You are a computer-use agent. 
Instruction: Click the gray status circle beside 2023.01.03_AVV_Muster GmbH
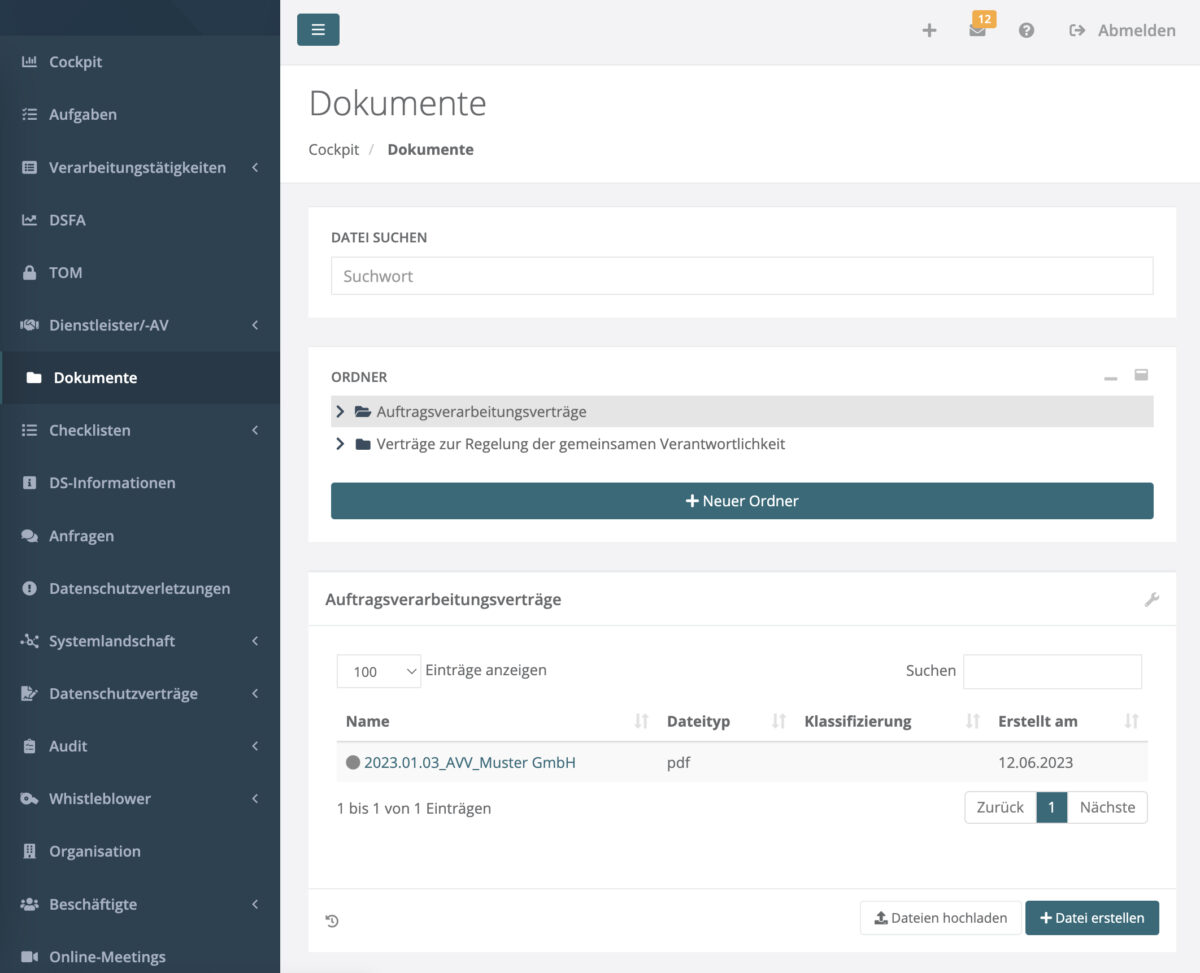tap(352, 762)
